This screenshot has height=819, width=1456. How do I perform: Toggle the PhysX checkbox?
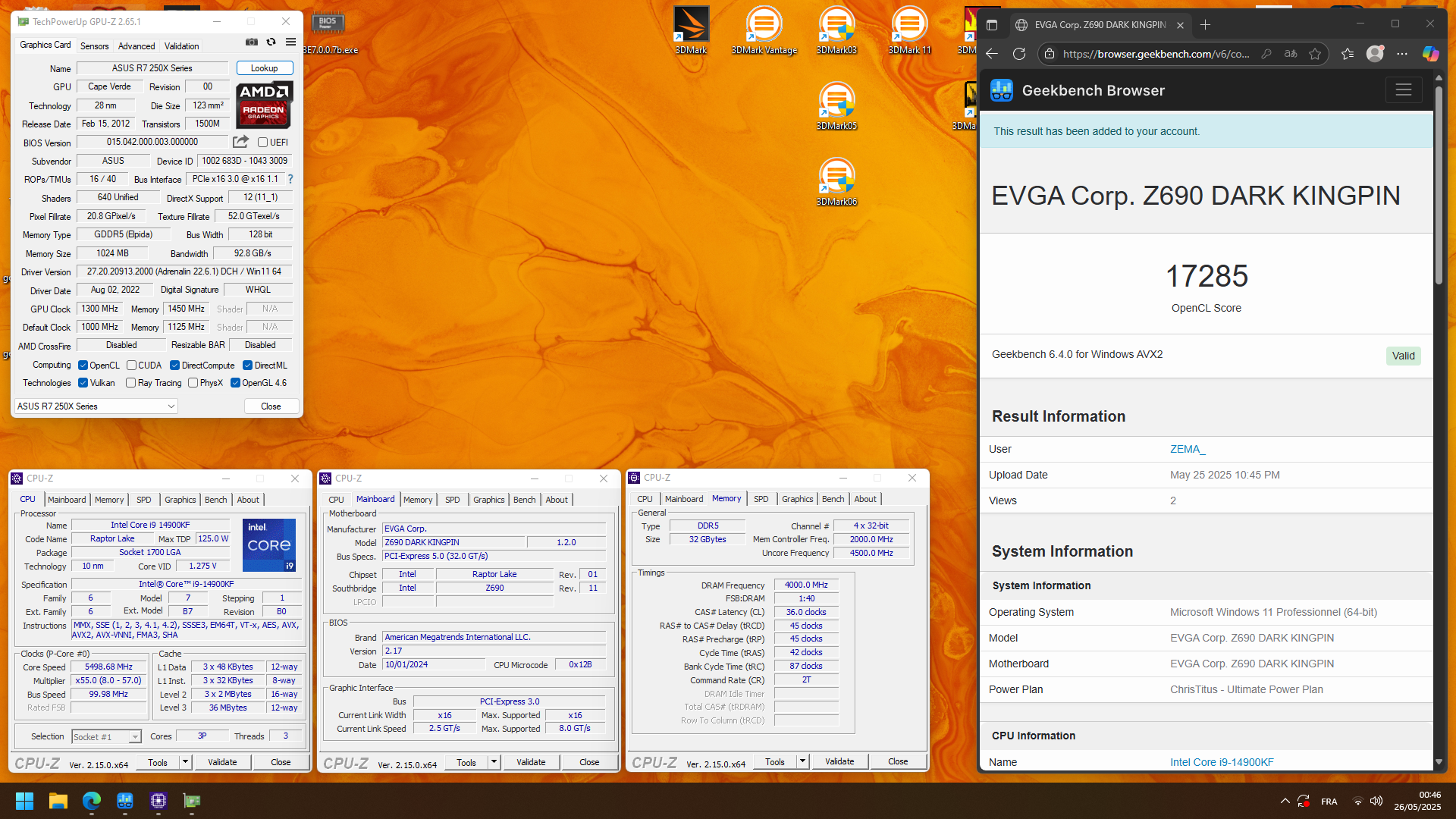tap(193, 383)
